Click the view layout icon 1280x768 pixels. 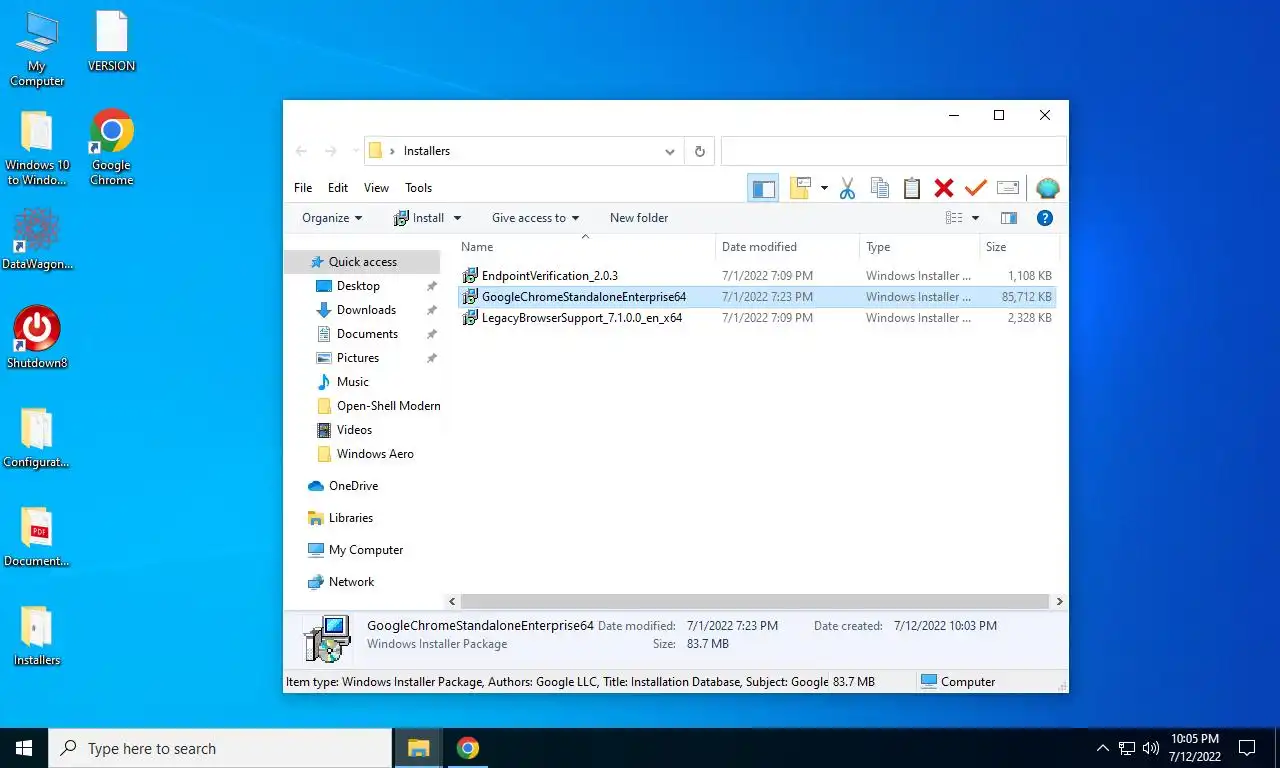[955, 218]
